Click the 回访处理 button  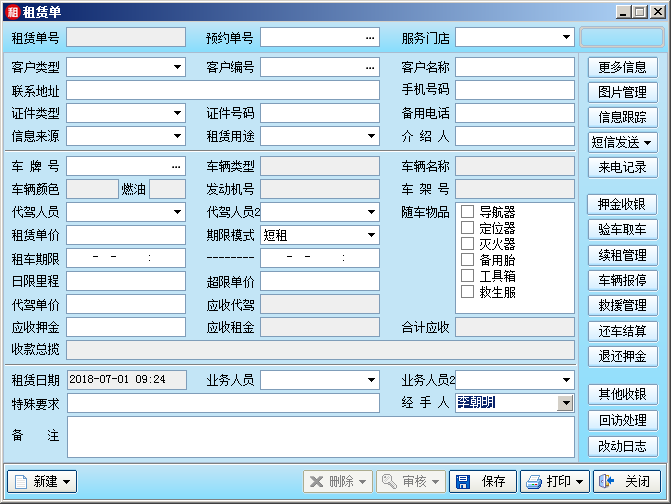point(622,420)
